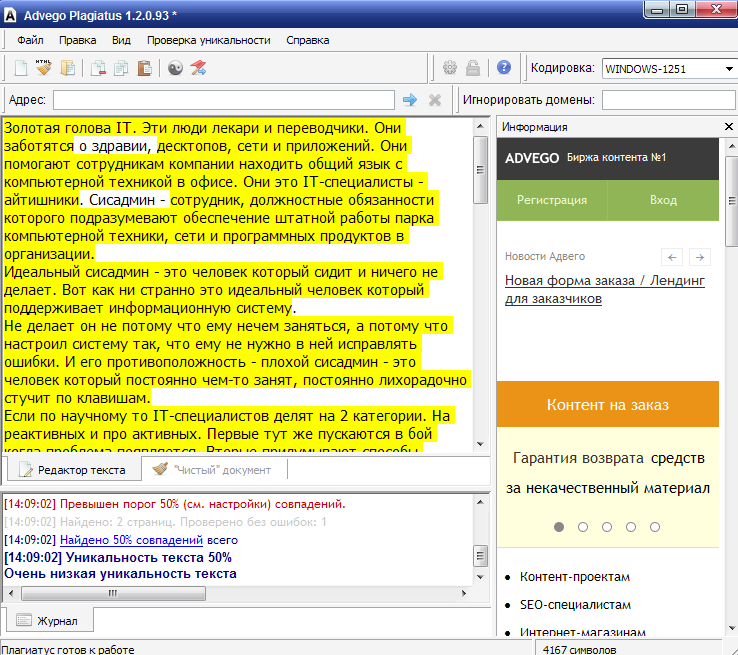Click the Регистрация button
The width and height of the screenshot is (738, 655).
(551, 200)
